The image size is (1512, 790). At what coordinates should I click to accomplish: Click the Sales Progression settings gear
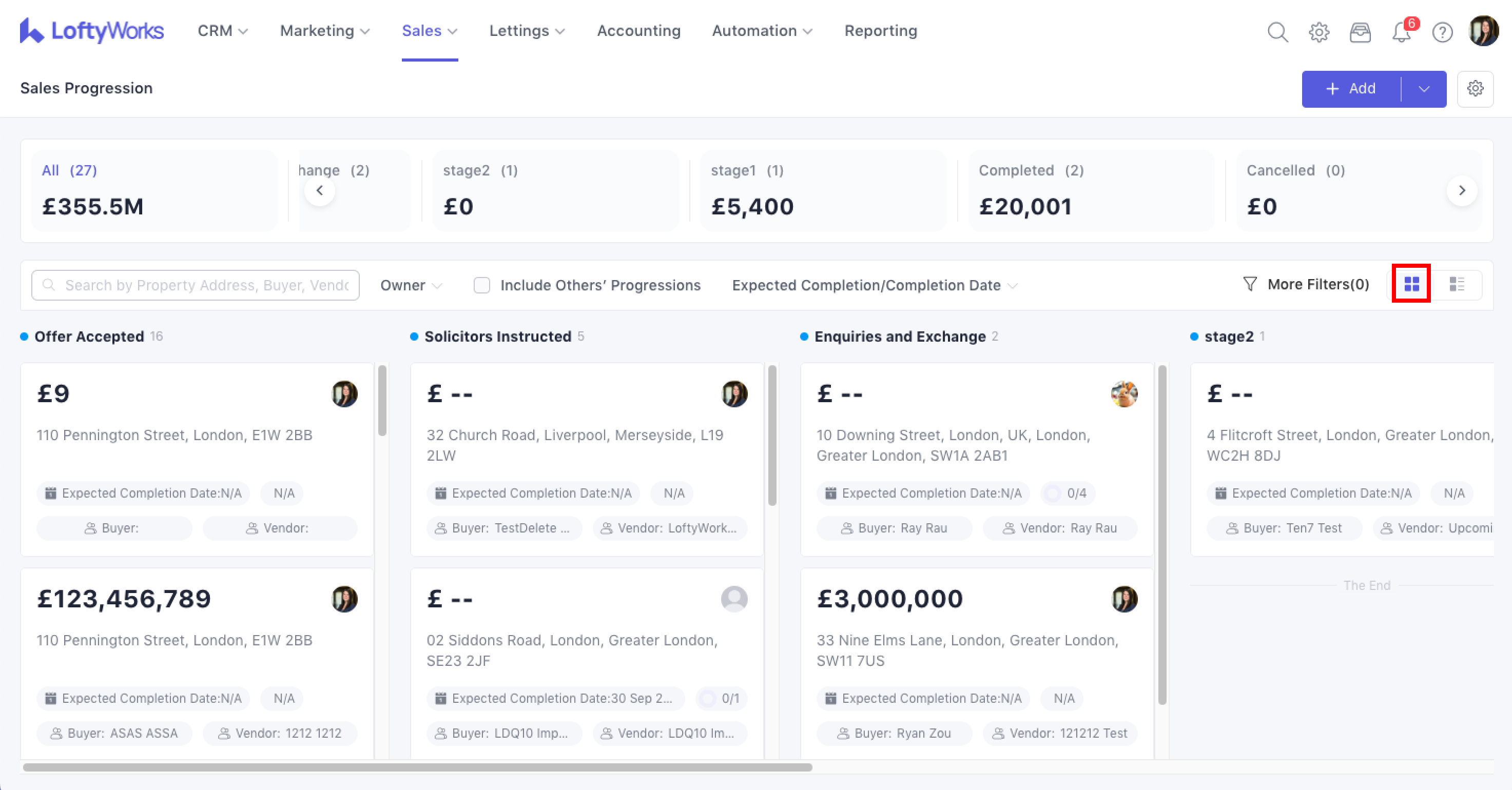[x=1475, y=89]
